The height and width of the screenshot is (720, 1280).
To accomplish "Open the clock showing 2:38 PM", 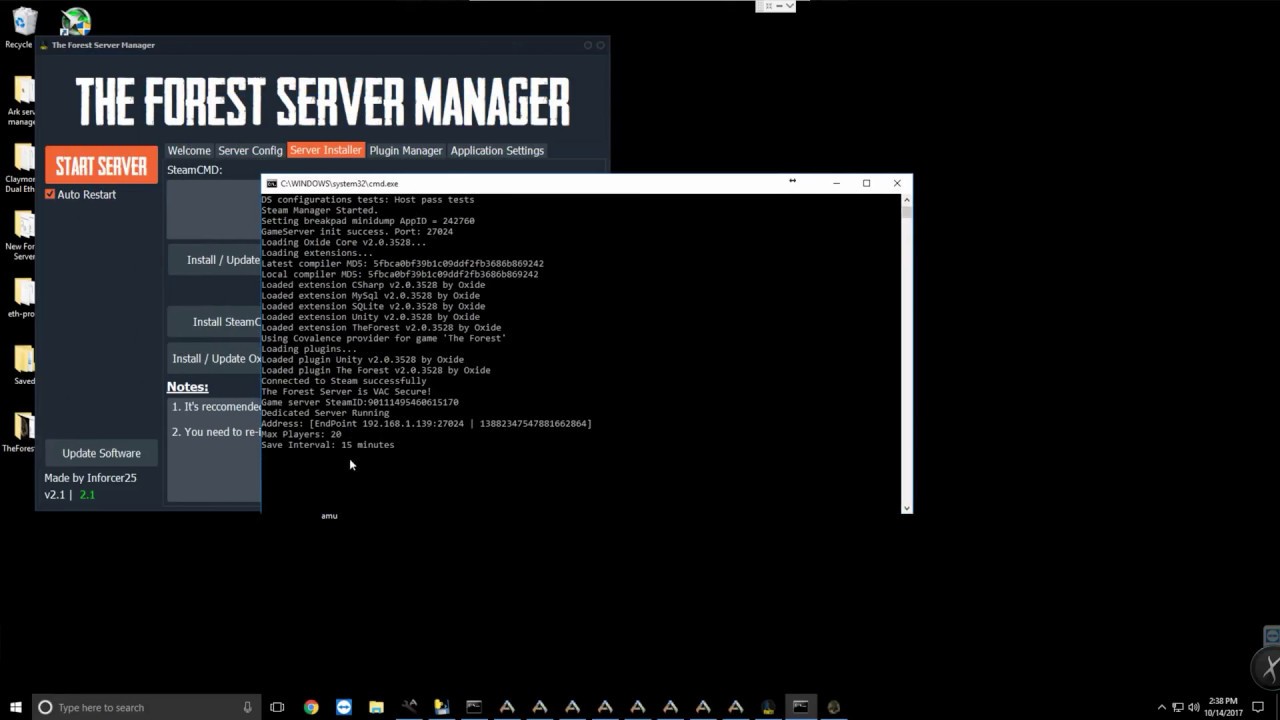I will [1223, 707].
